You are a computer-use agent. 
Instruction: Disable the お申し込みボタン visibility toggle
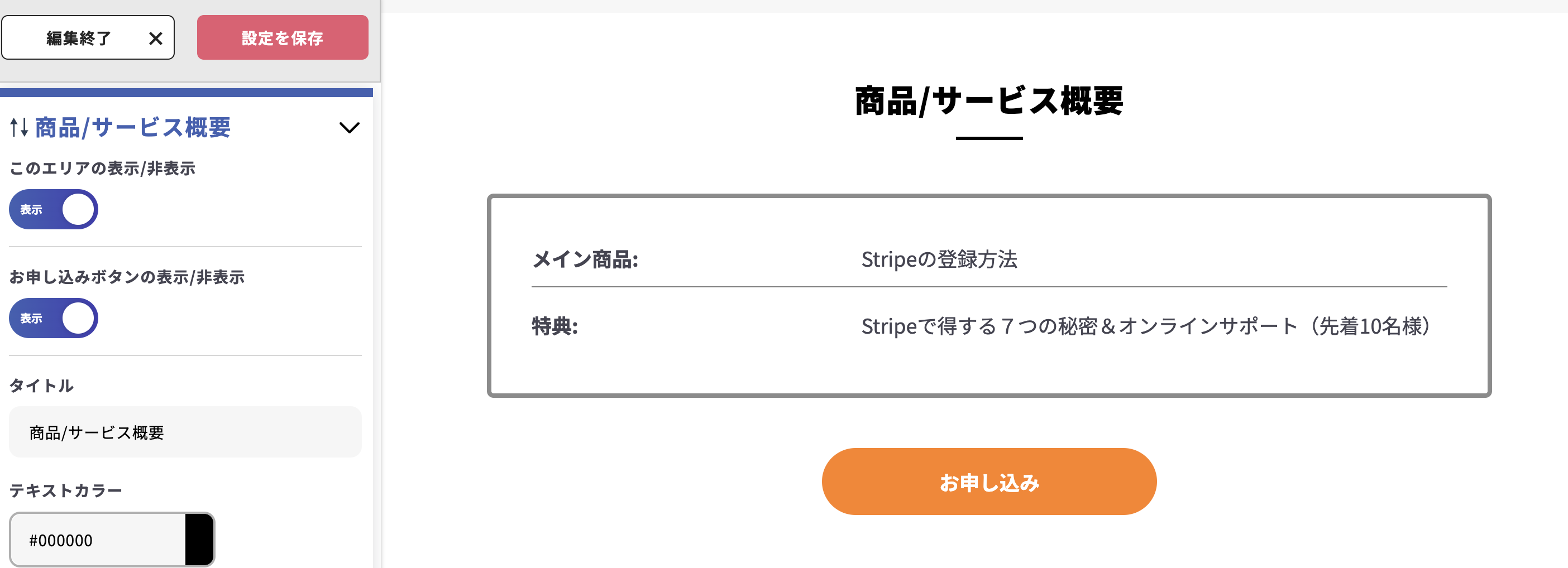tap(53, 317)
